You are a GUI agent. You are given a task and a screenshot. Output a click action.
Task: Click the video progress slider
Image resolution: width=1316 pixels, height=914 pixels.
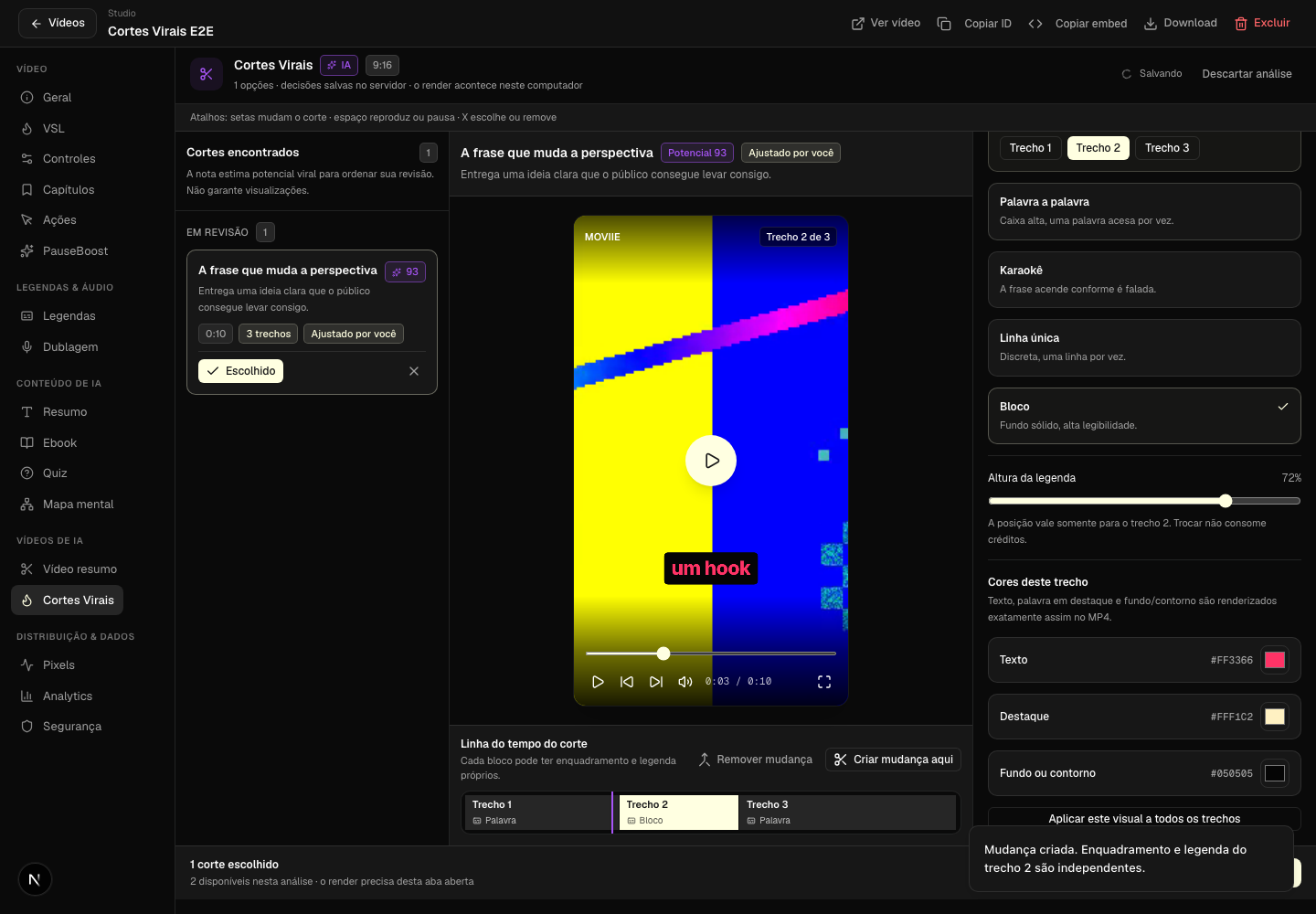click(711, 654)
